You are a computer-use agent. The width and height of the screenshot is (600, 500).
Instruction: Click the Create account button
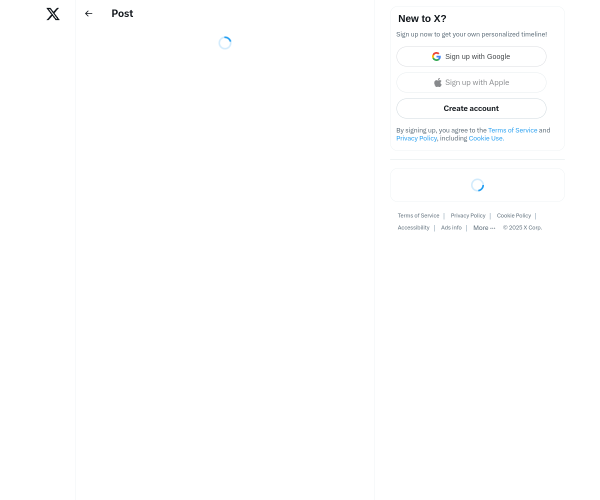coord(471,109)
